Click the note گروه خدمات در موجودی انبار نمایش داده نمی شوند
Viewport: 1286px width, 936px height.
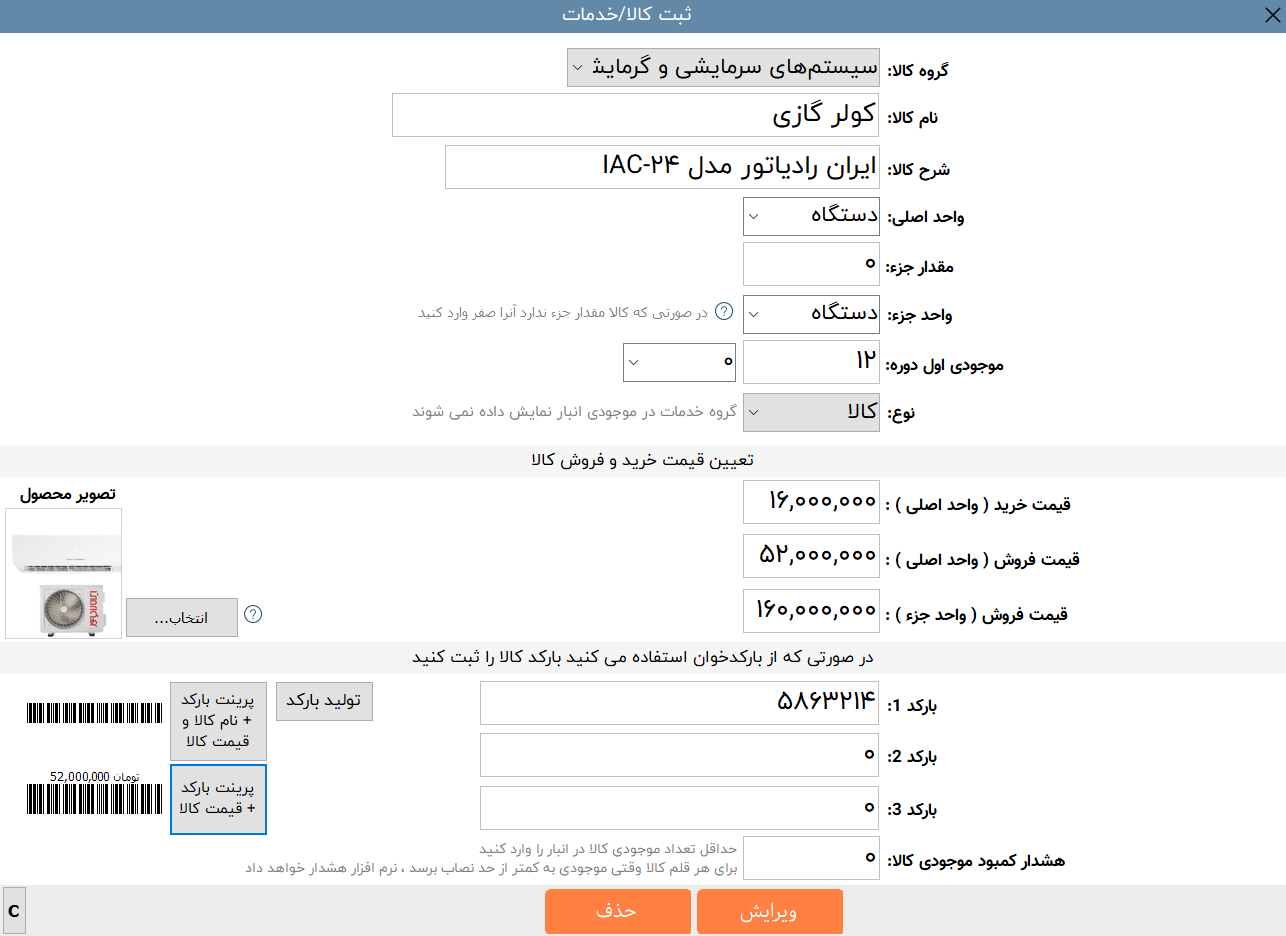(575, 411)
